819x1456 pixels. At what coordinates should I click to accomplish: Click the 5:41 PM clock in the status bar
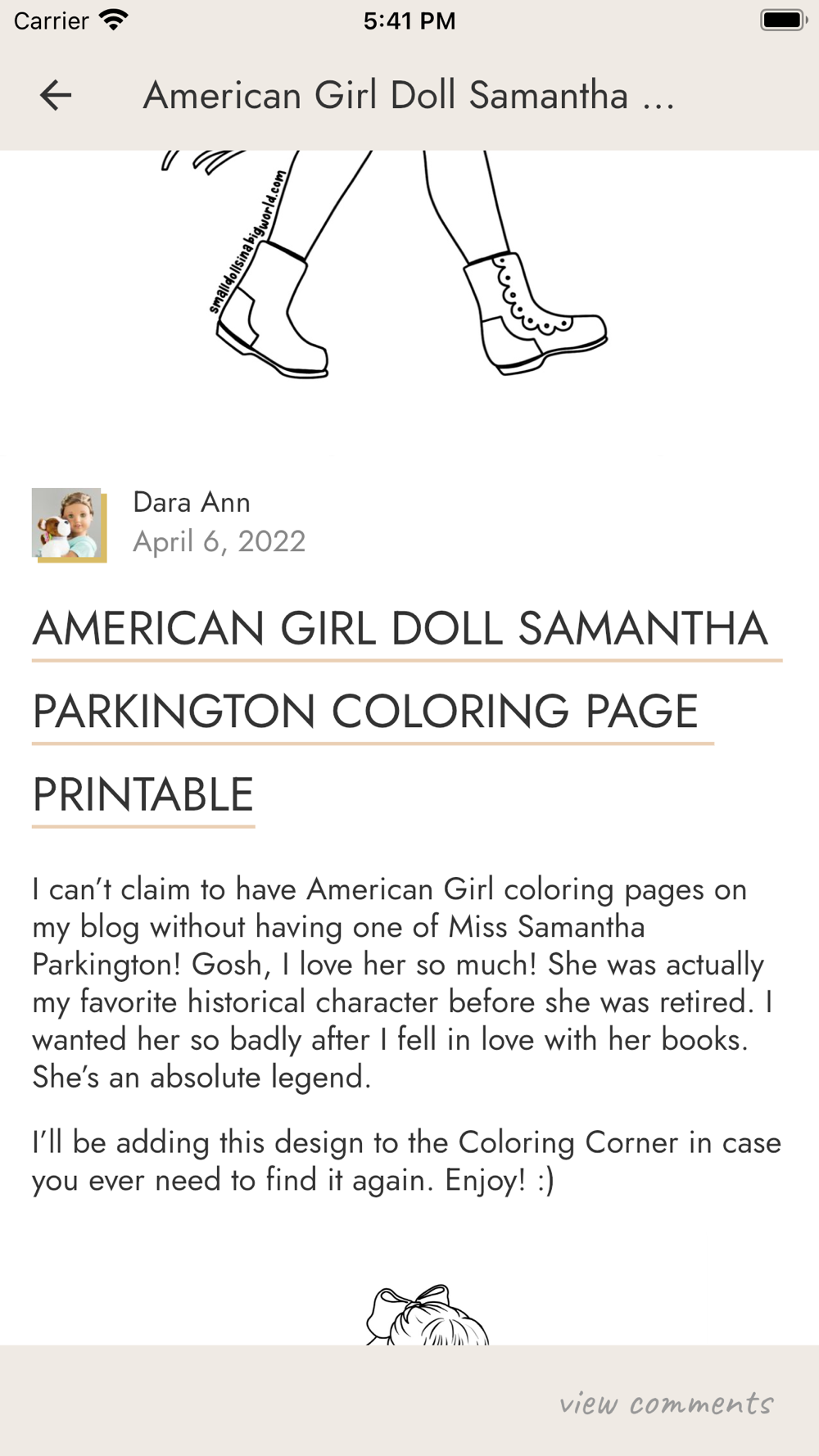click(x=409, y=20)
